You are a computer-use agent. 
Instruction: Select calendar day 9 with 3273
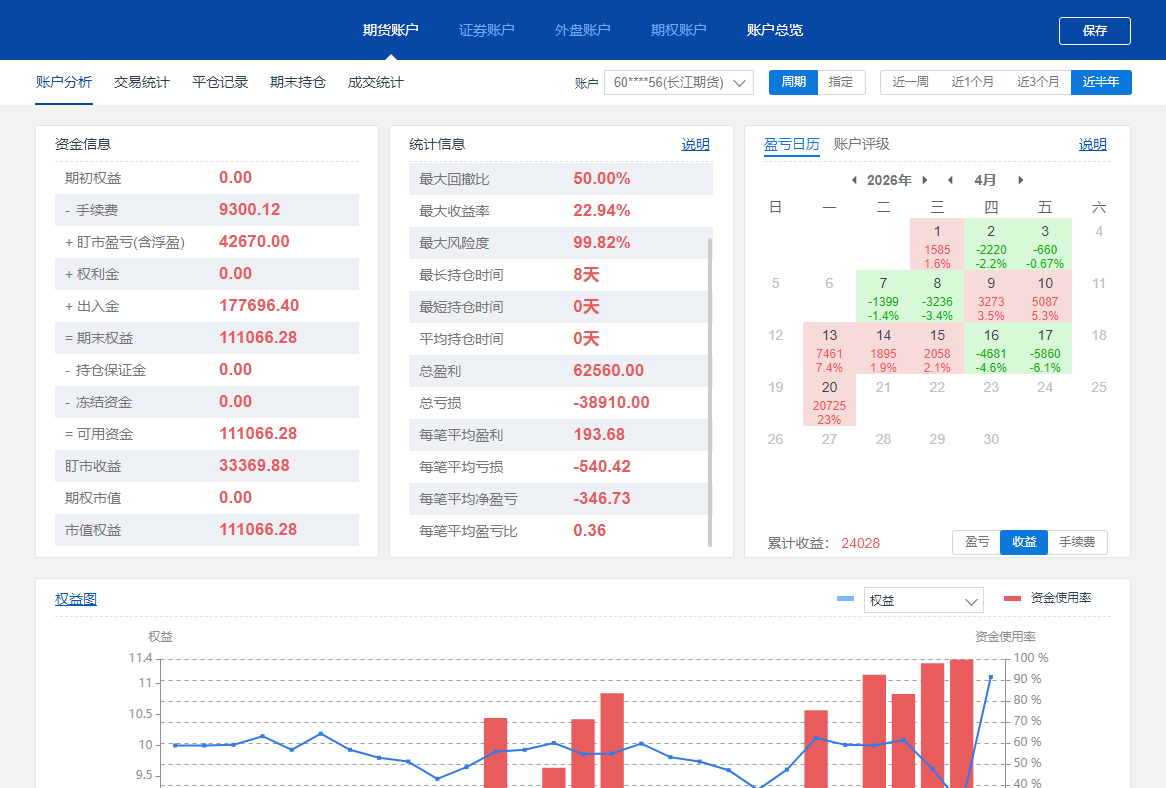click(x=991, y=297)
